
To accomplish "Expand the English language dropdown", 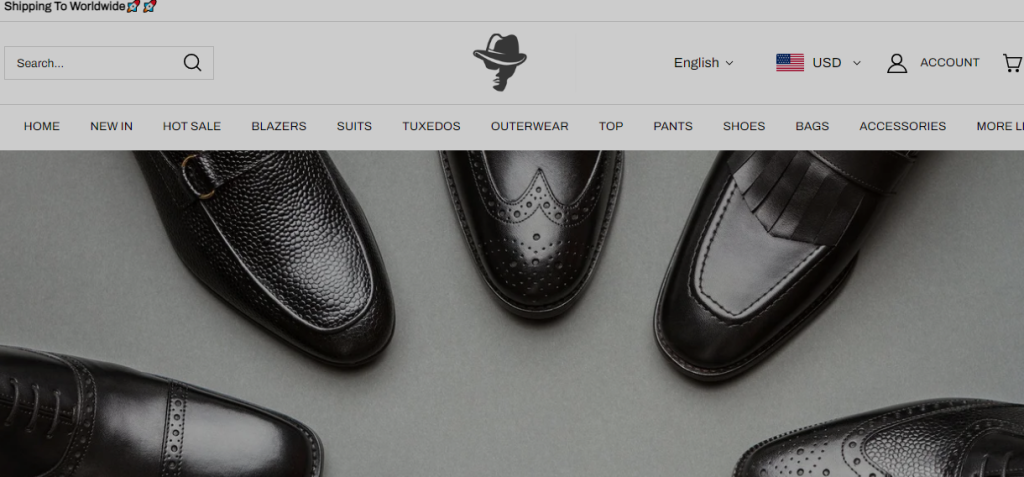I will click(x=703, y=63).
